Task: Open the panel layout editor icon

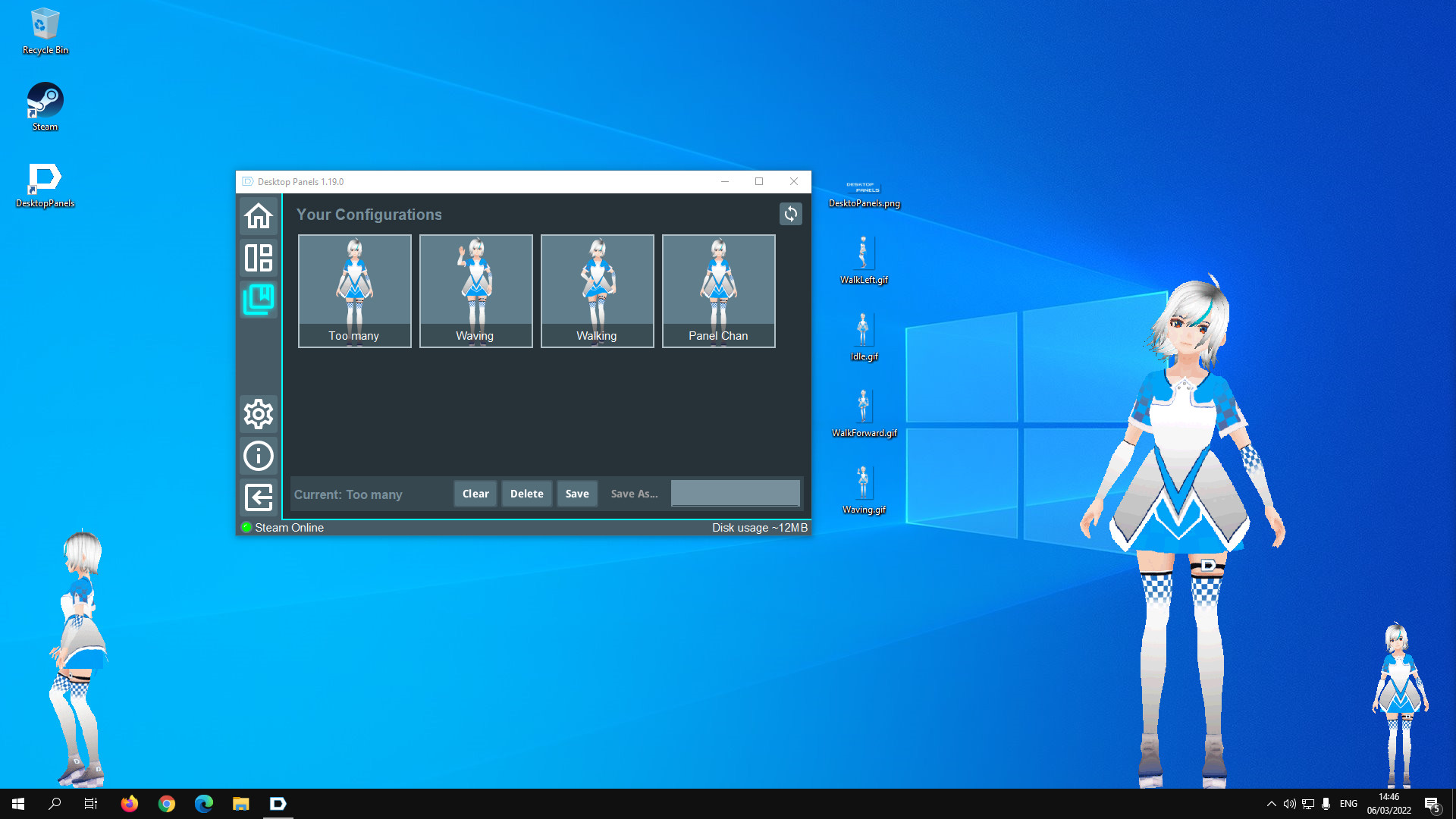Action: tap(258, 259)
